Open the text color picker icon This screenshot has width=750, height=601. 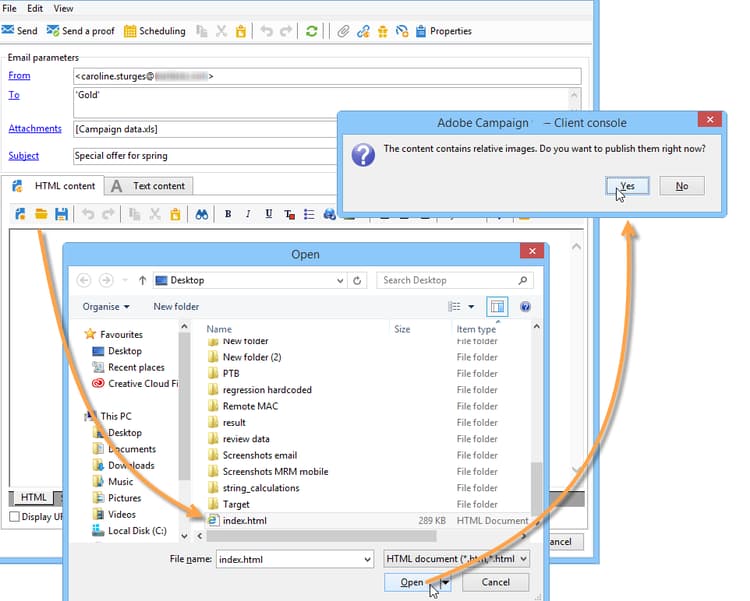click(x=289, y=214)
